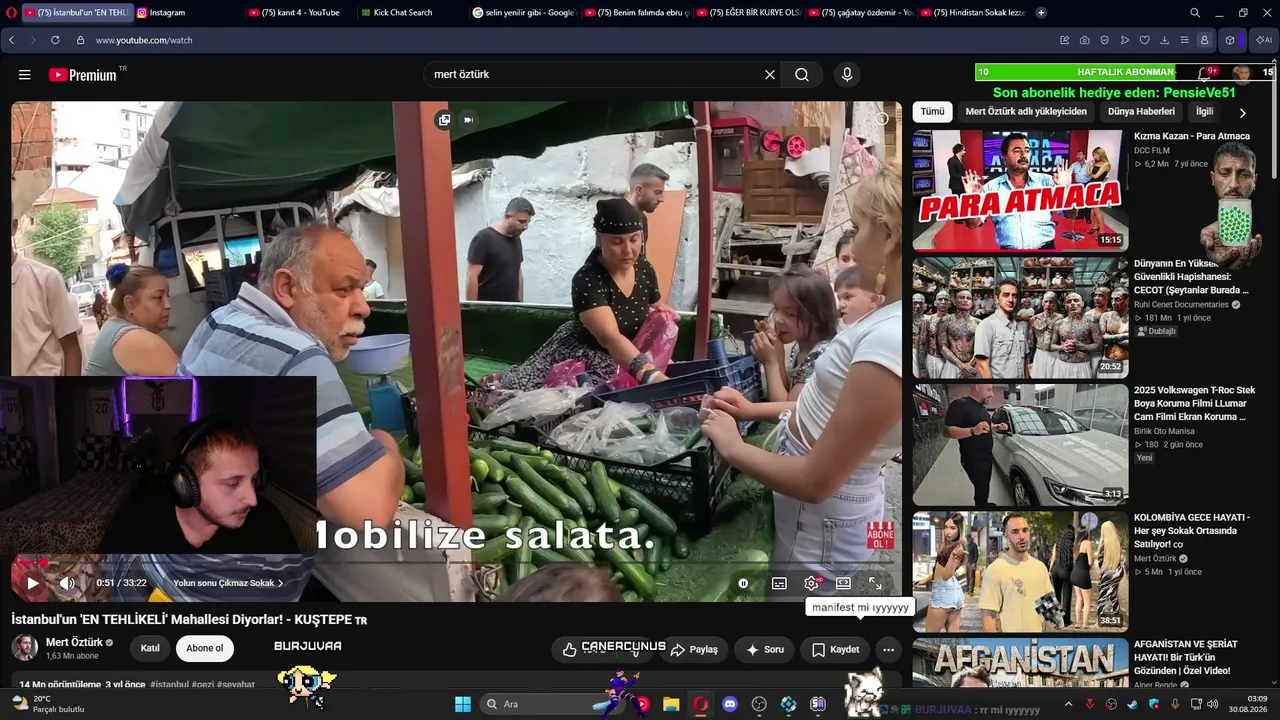Open the Soru ask button
Screen dimensions: 1280x720
765,649
